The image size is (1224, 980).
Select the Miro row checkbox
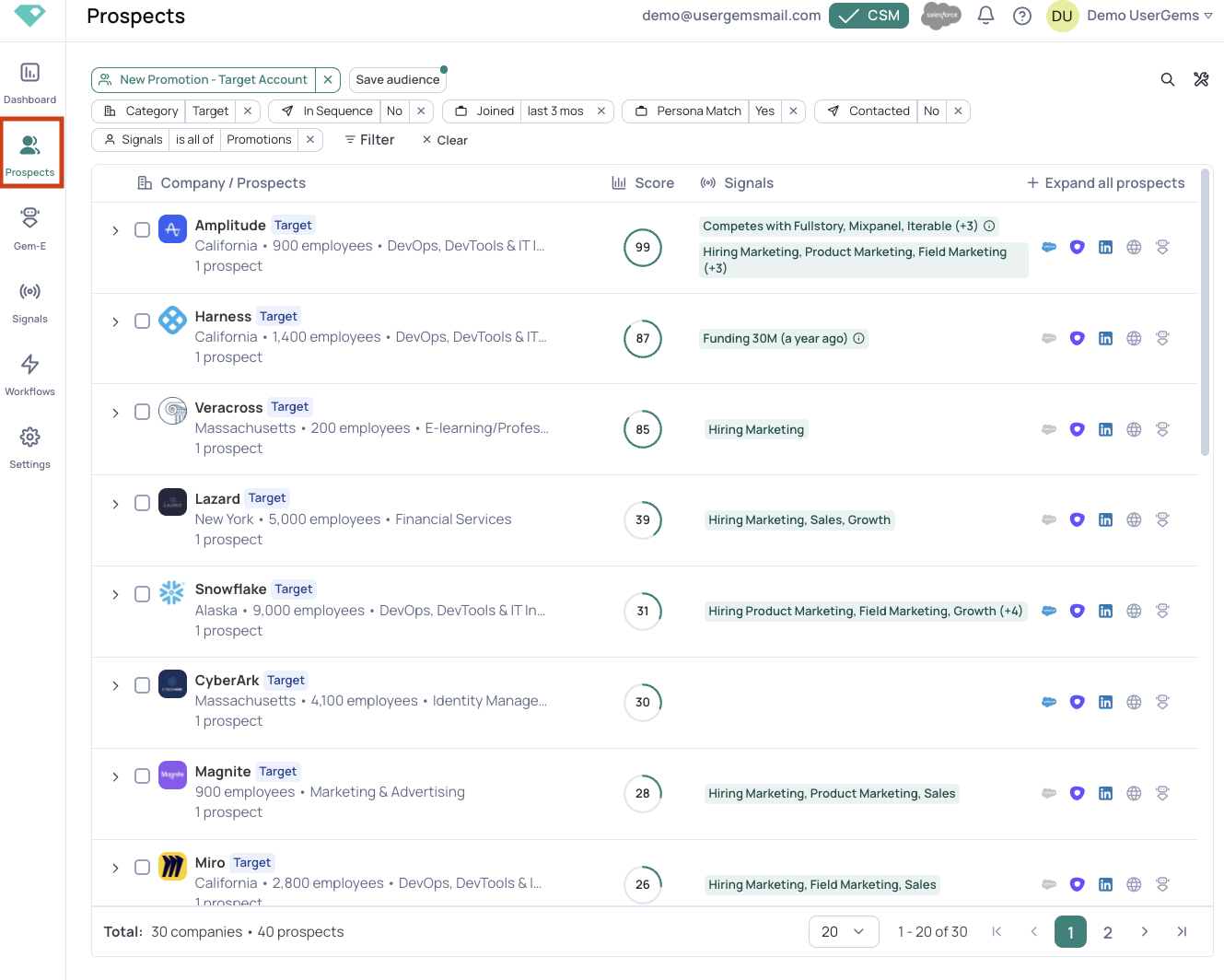pos(142,867)
